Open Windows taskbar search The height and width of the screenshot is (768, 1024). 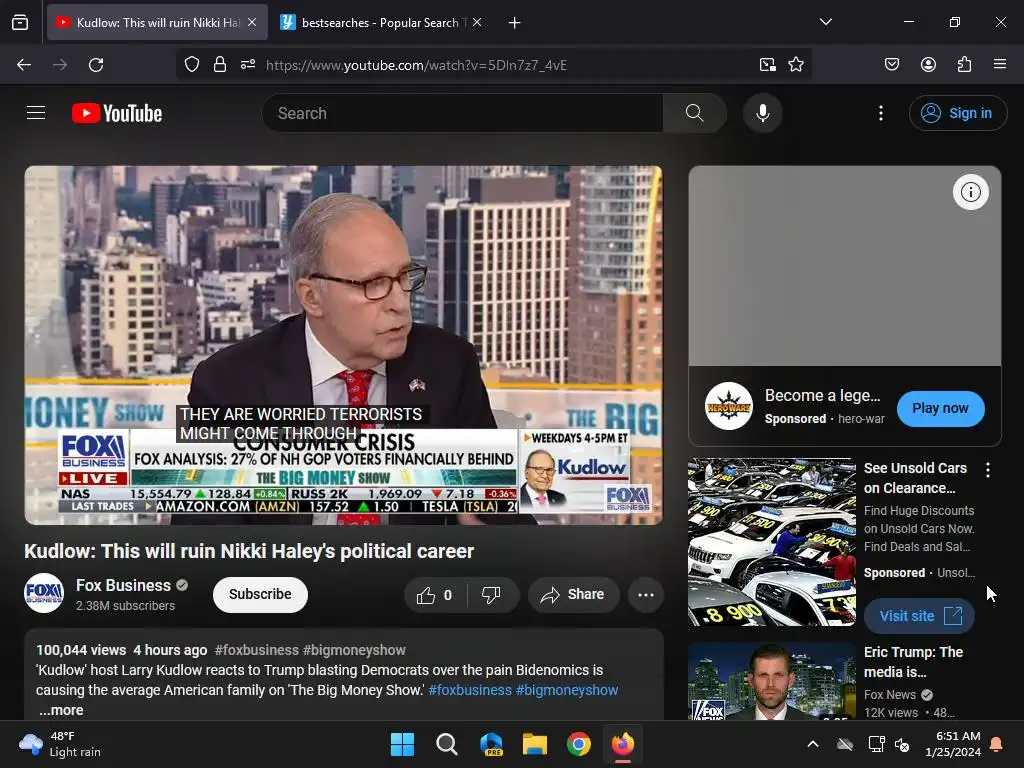[x=447, y=744]
